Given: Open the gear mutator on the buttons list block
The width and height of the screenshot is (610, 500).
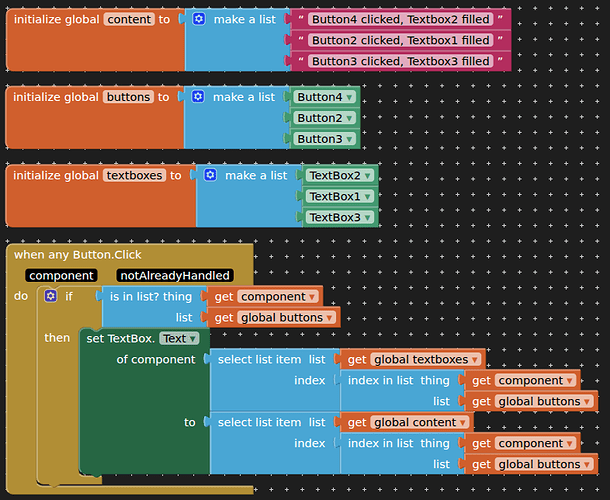Looking at the screenshot, I should [x=198, y=97].
